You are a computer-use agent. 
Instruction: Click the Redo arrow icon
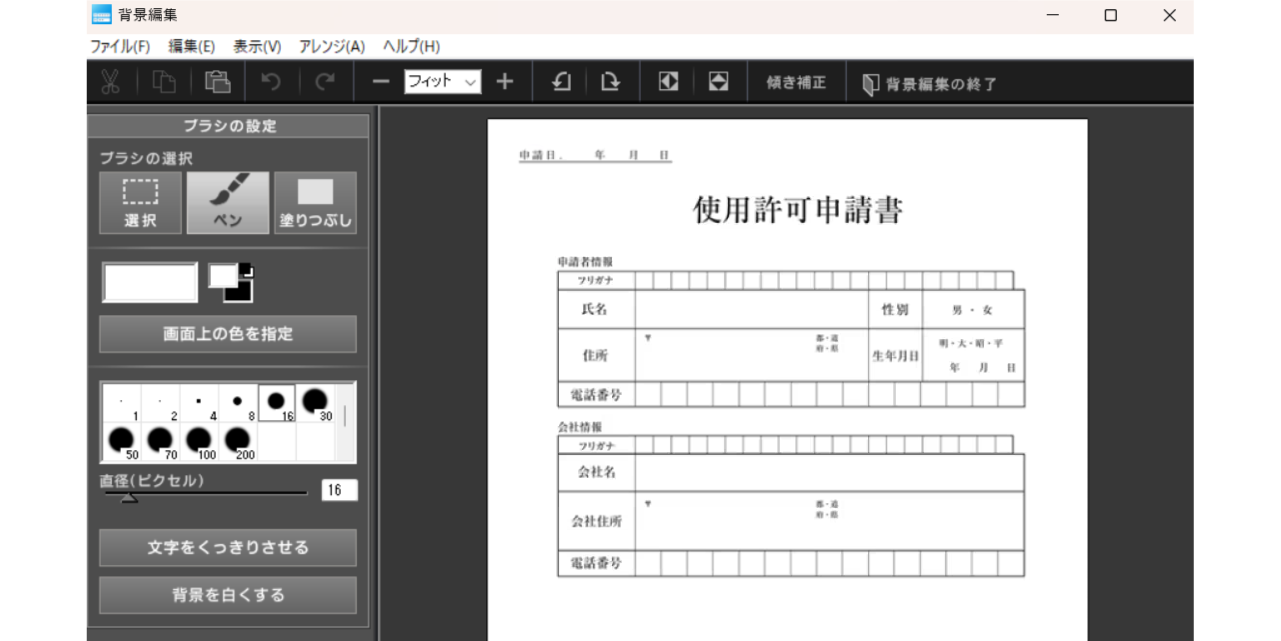(x=323, y=81)
